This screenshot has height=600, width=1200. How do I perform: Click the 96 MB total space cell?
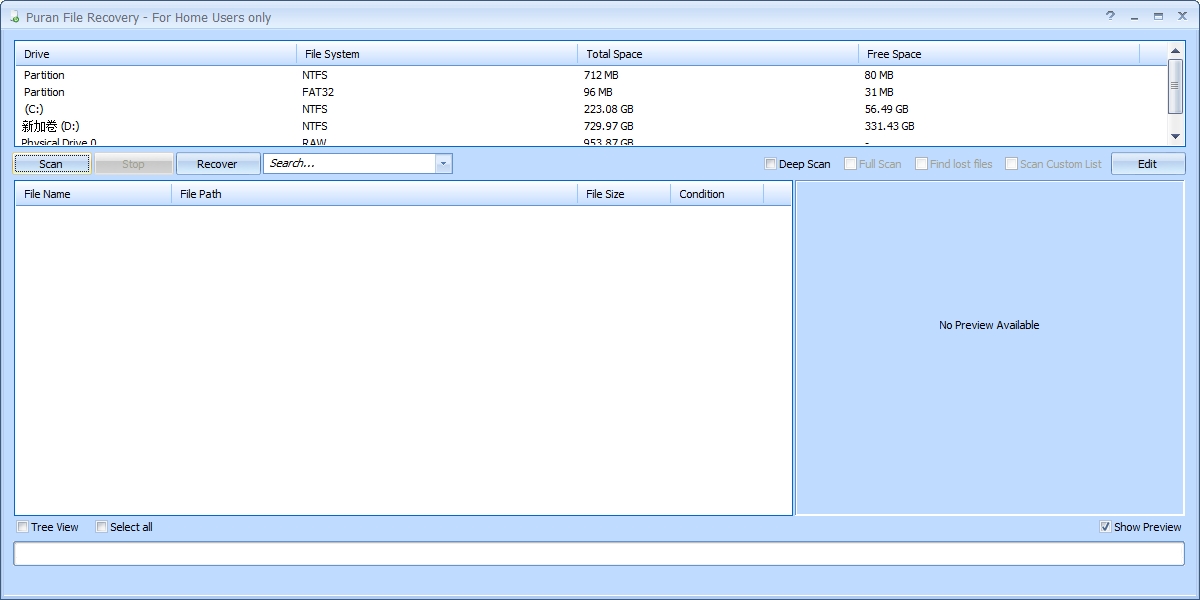coord(598,92)
